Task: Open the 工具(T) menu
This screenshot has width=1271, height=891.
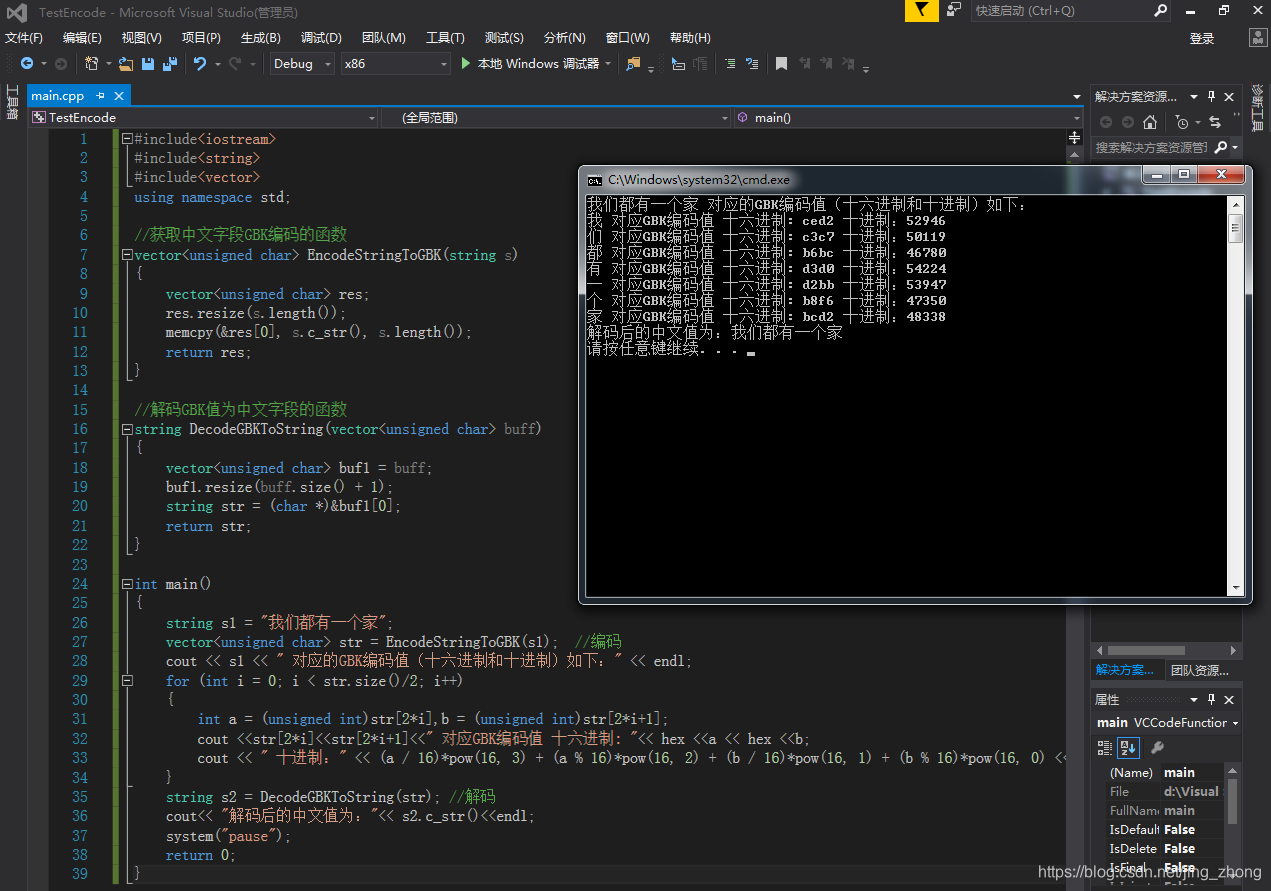Action: click(445, 38)
